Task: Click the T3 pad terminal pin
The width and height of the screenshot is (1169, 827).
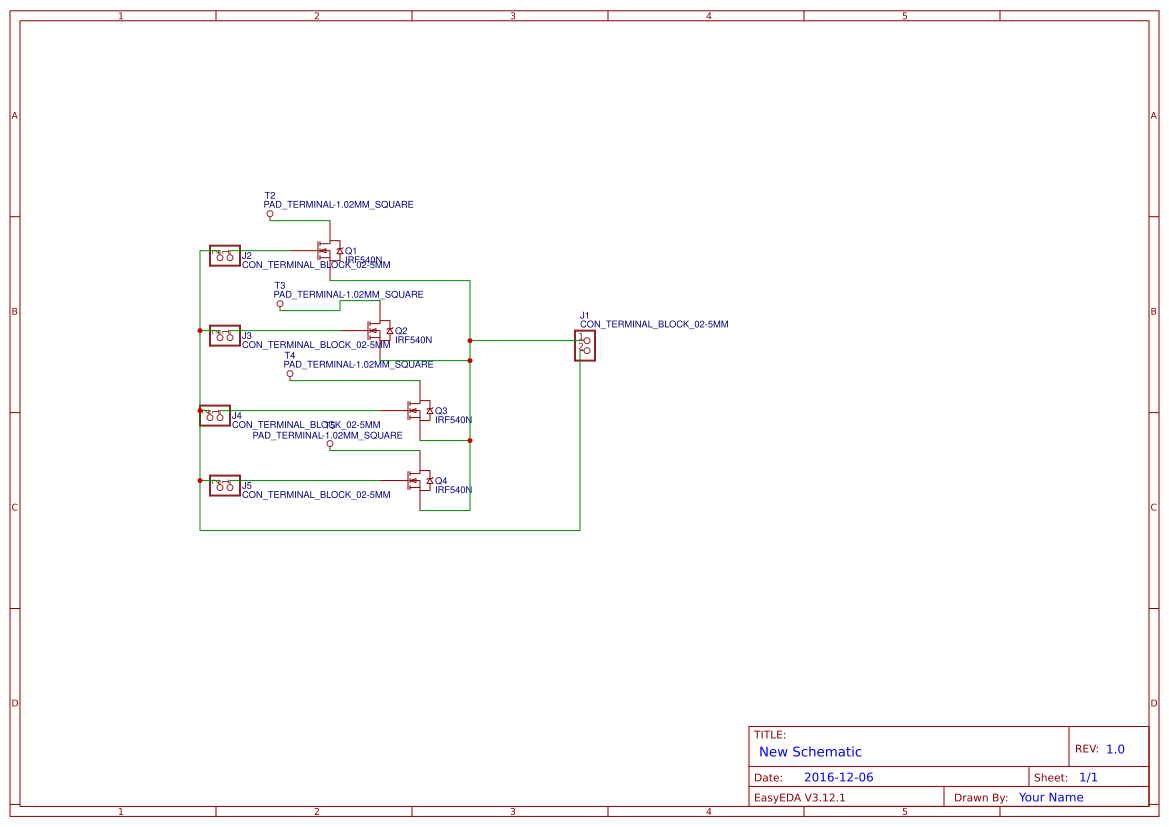Action: point(280,304)
